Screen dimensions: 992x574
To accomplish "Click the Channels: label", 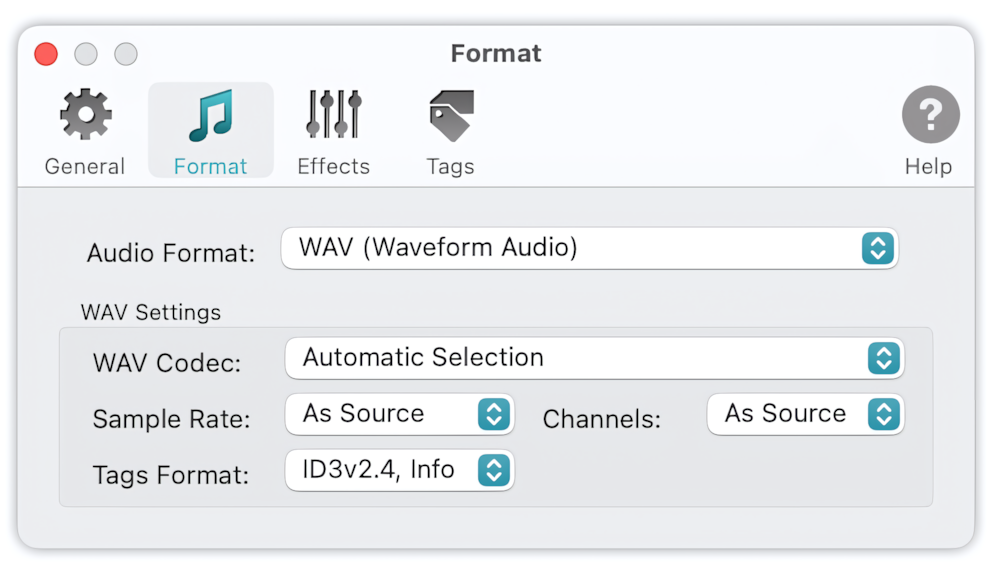I will (602, 419).
